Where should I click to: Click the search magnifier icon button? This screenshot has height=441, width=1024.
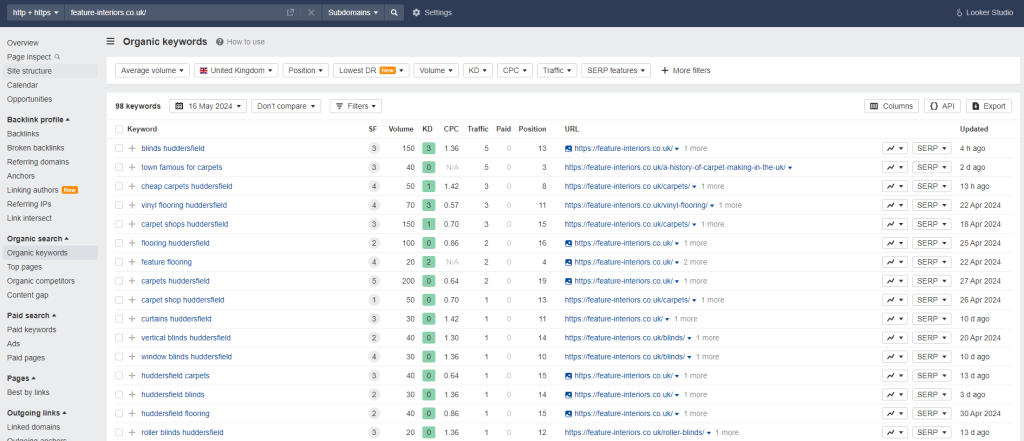394,12
